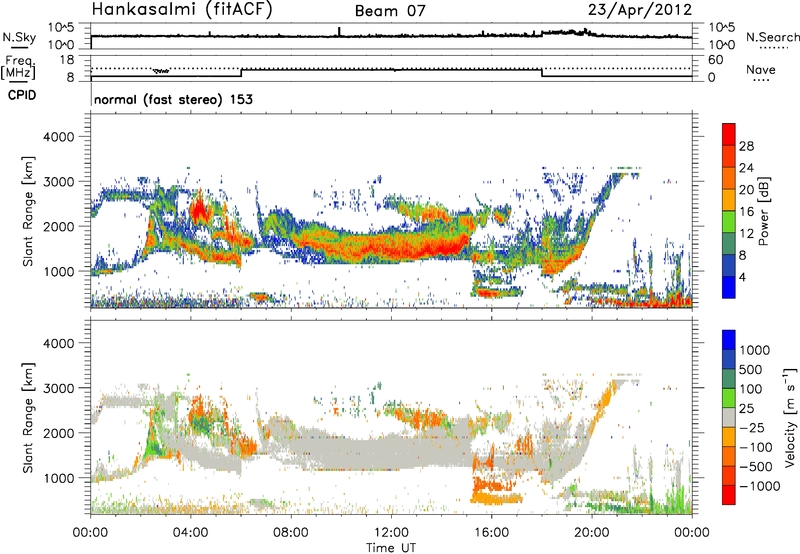Click the 'Time UT' axis title
The height and width of the screenshot is (554, 800).
point(391,548)
